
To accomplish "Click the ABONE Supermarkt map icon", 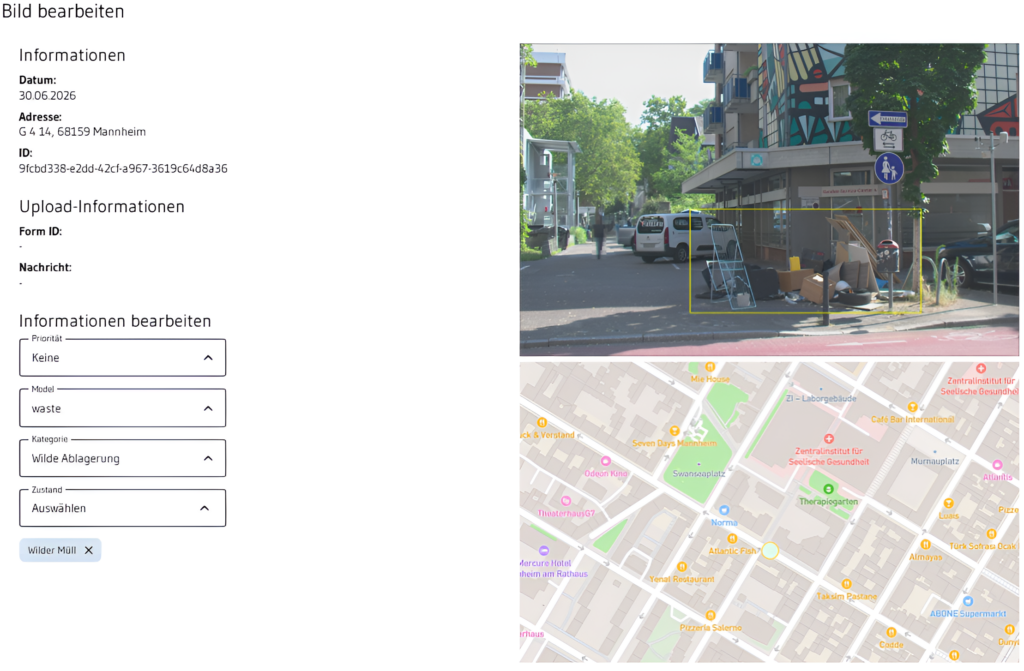I will tap(968, 601).
